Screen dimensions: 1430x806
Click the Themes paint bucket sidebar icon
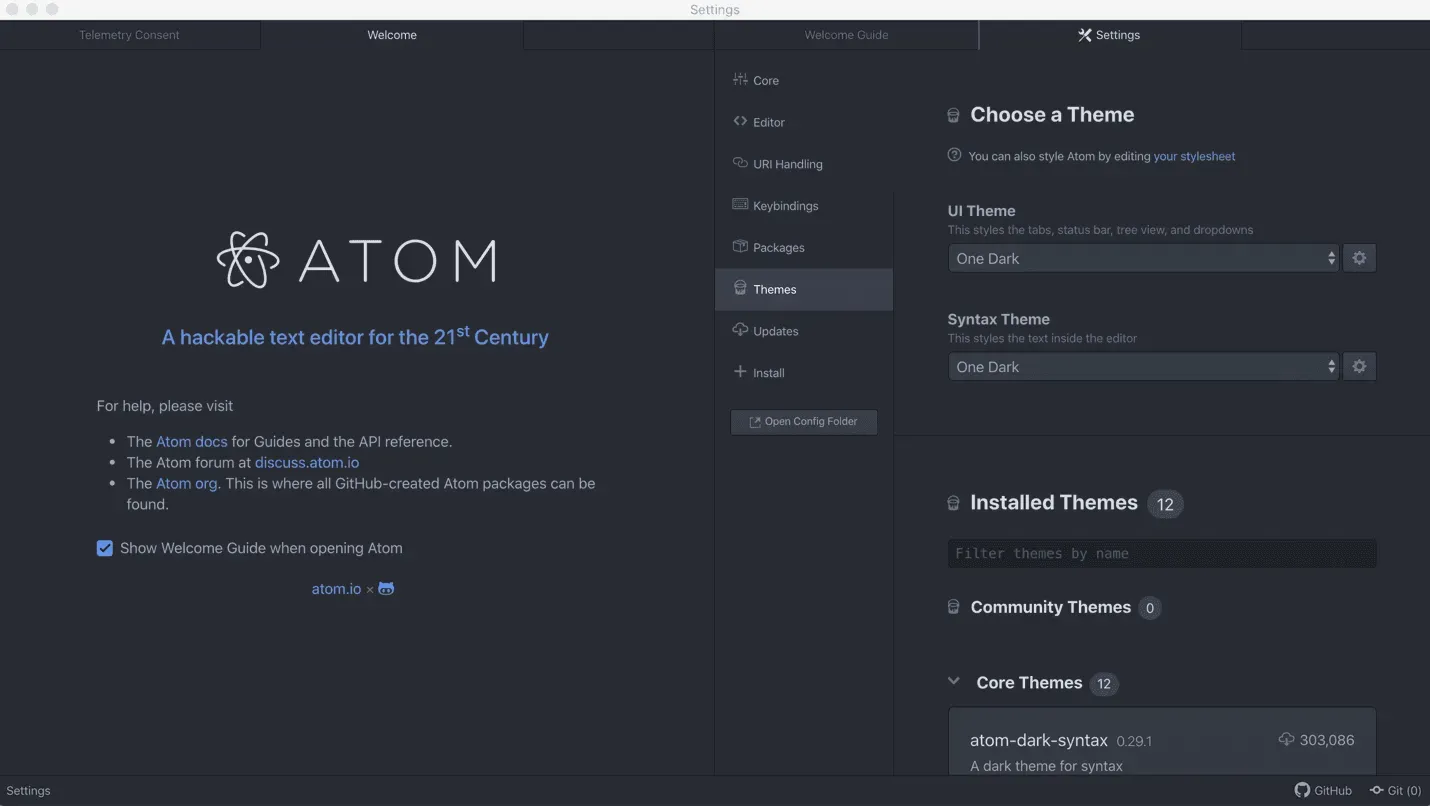[740, 288]
